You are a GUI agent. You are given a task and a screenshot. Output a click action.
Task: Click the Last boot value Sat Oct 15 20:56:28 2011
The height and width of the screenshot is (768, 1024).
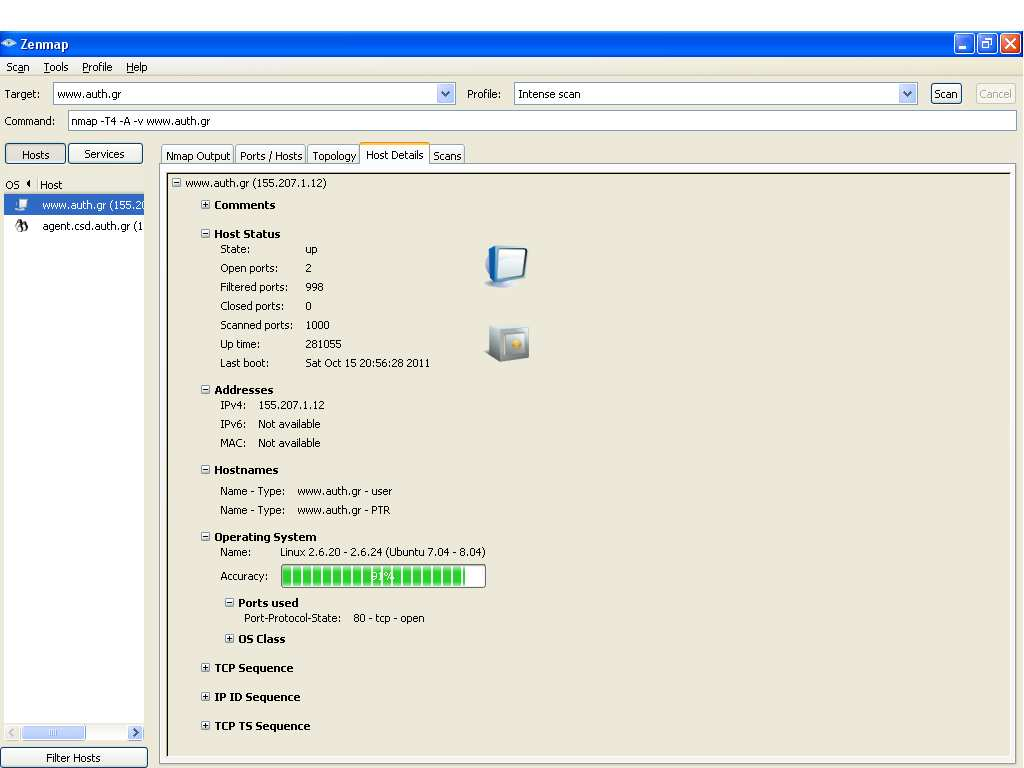(x=368, y=363)
